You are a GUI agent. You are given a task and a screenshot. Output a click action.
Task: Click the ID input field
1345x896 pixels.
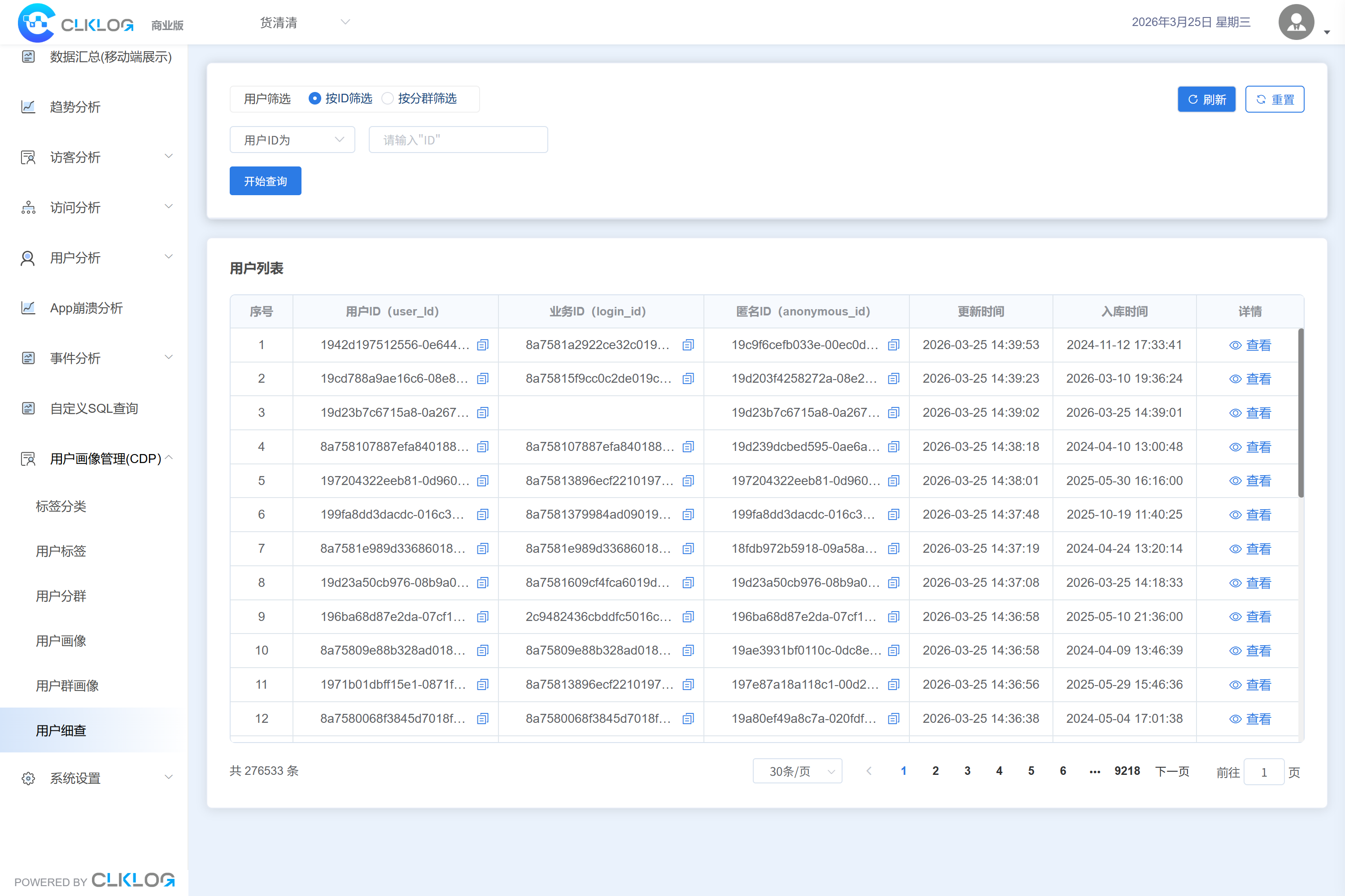coord(458,140)
